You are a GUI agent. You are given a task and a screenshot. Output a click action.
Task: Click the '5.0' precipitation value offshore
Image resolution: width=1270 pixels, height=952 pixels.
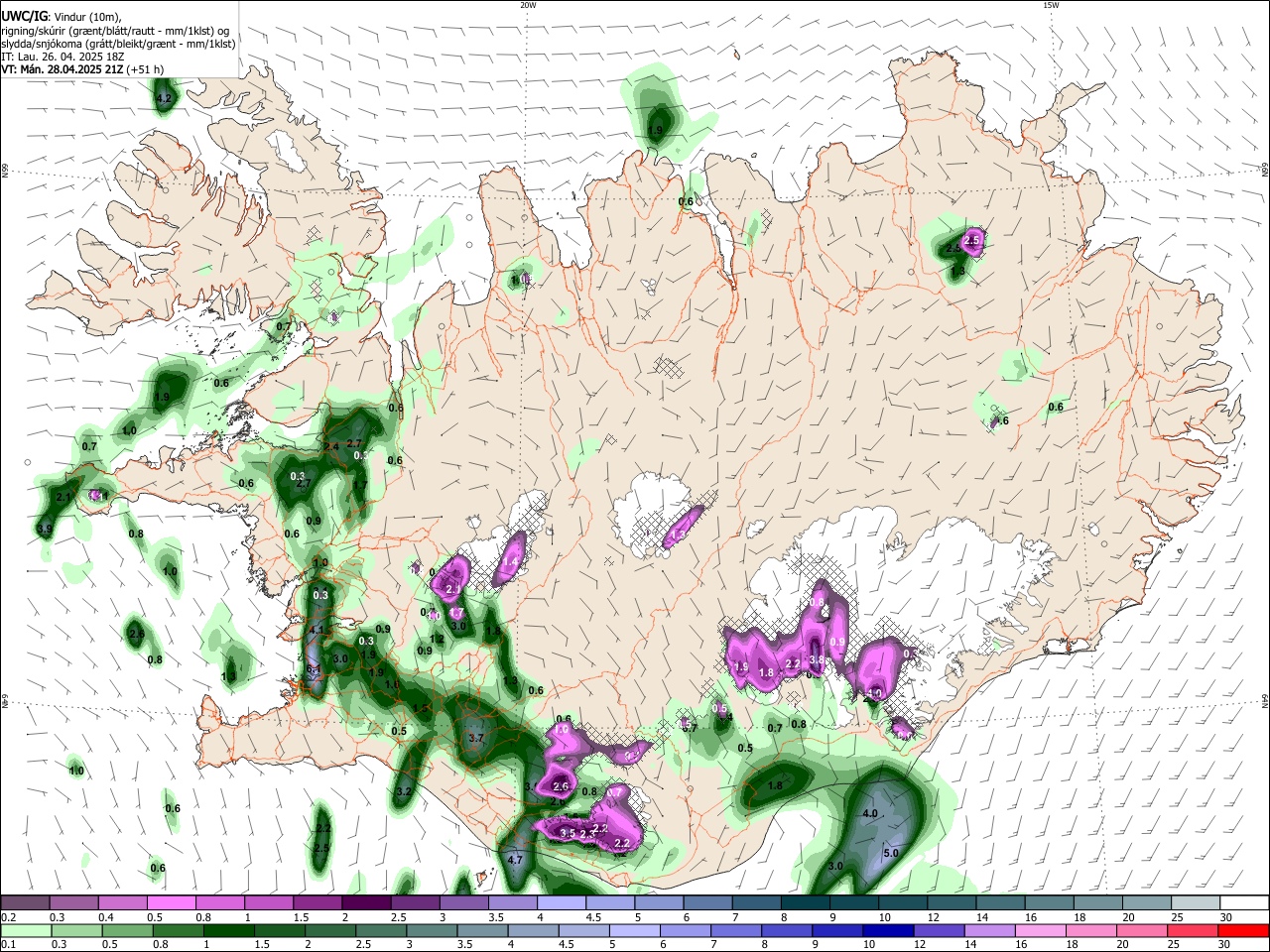[x=891, y=853]
